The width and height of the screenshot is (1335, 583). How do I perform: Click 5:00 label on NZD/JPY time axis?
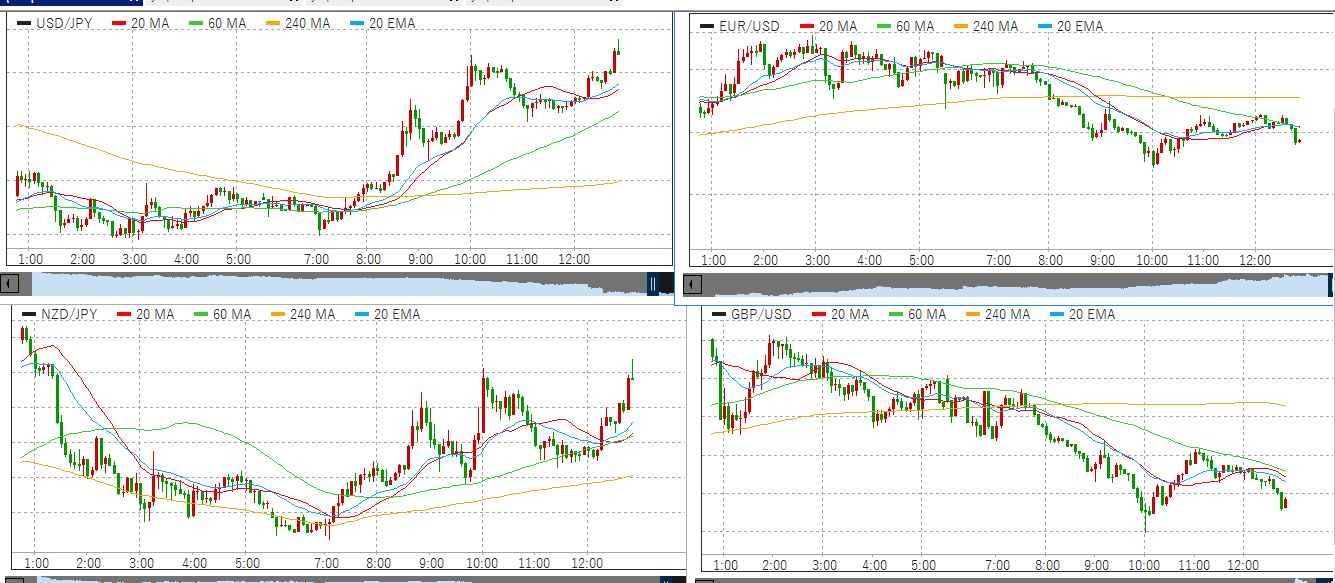(x=247, y=563)
